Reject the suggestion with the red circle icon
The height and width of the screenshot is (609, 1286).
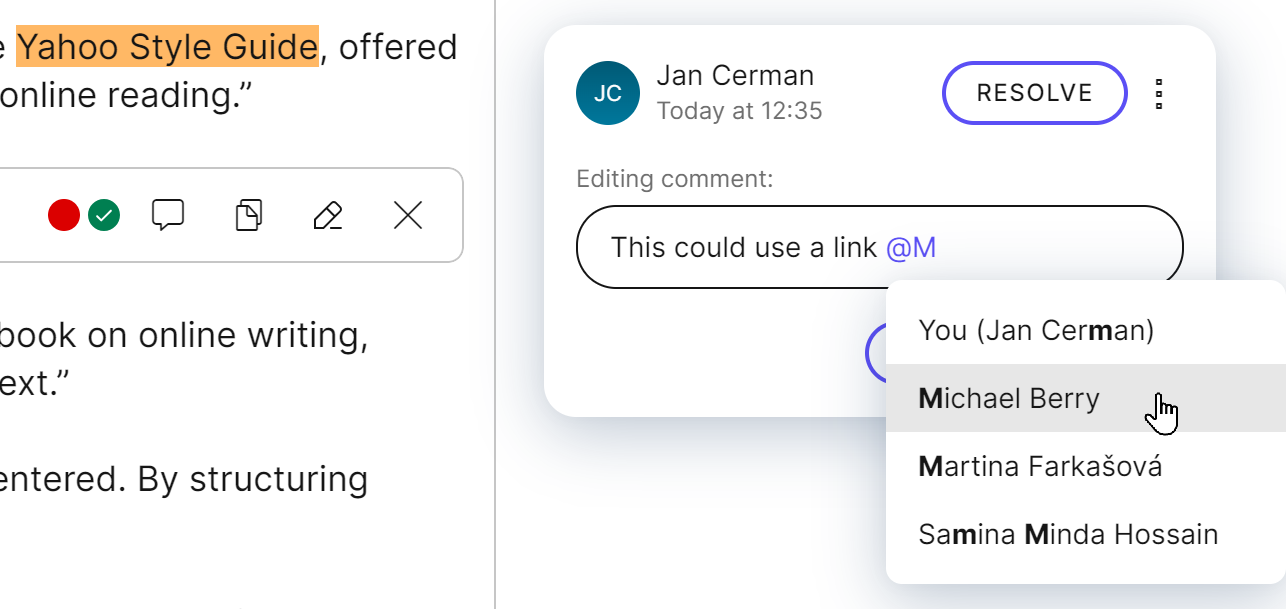(x=63, y=215)
